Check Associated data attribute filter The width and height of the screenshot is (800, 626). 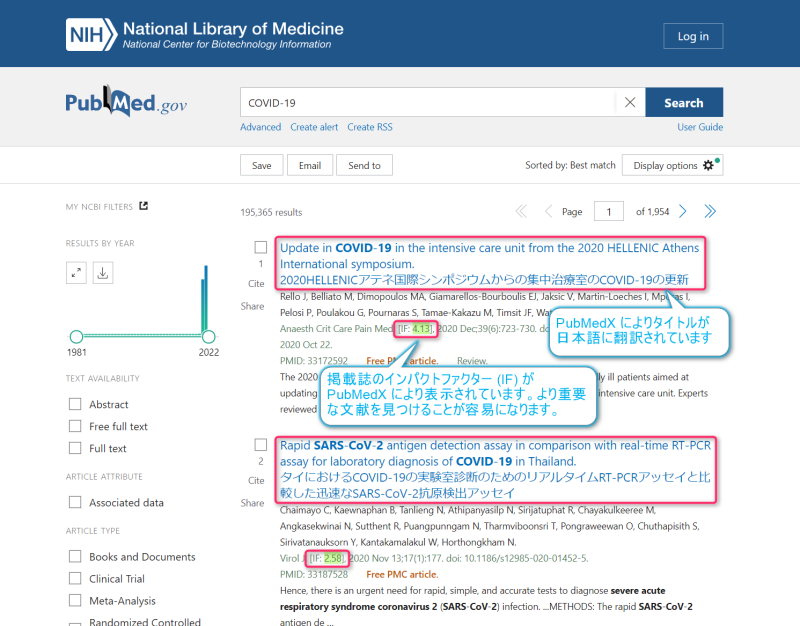(x=75, y=502)
